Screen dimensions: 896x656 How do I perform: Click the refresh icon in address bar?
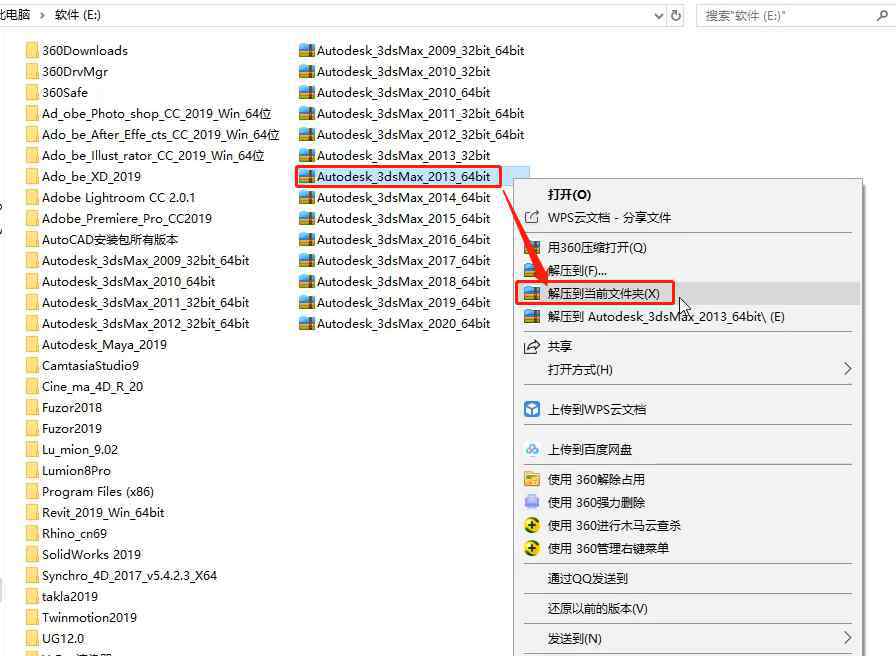pyautogui.click(x=676, y=15)
